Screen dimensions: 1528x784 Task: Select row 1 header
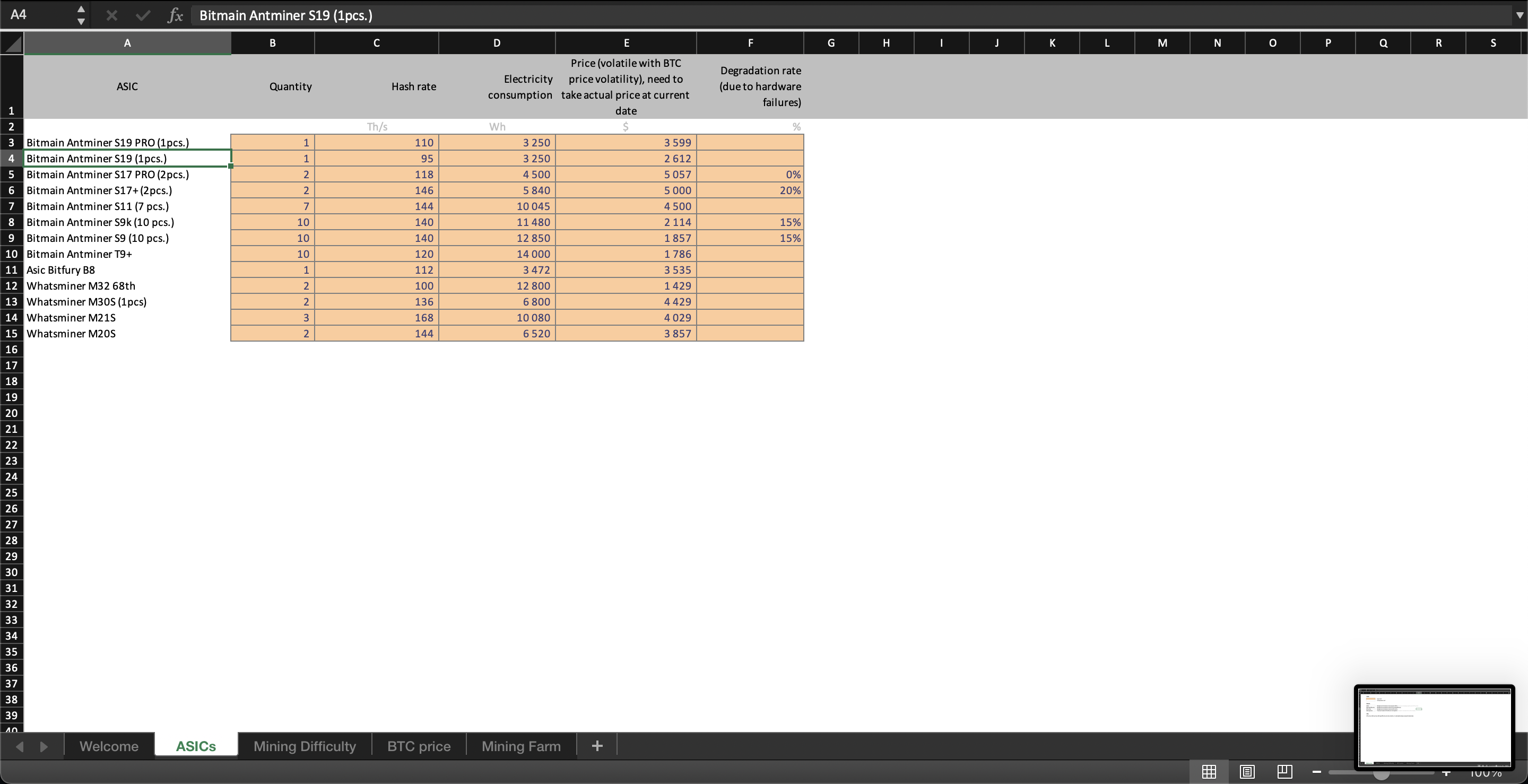click(x=11, y=86)
